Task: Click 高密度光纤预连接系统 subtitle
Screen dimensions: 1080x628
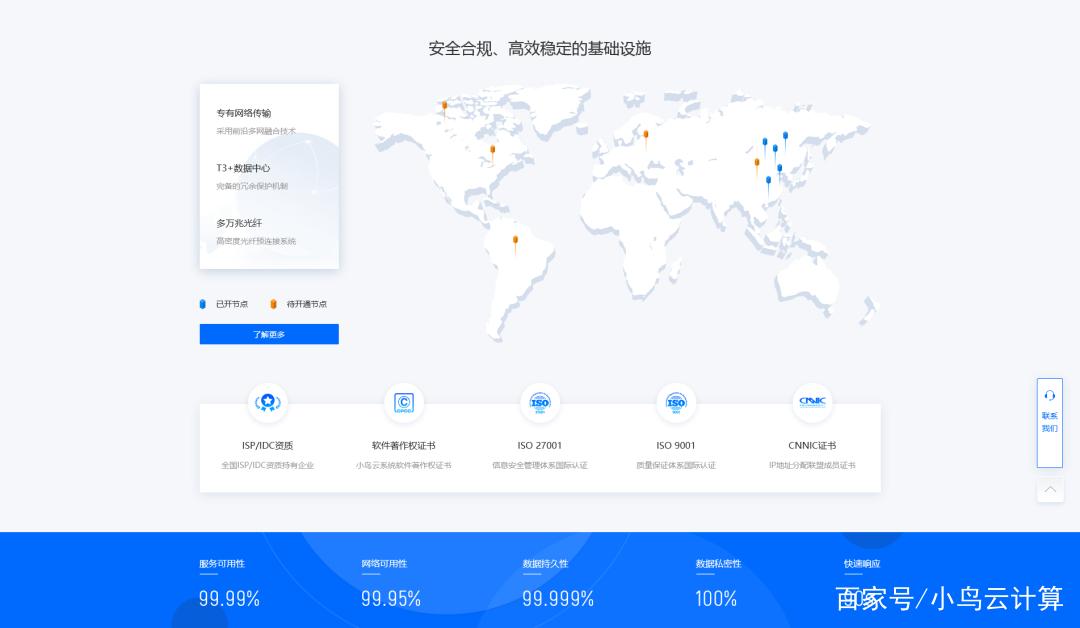Action: 256,241
